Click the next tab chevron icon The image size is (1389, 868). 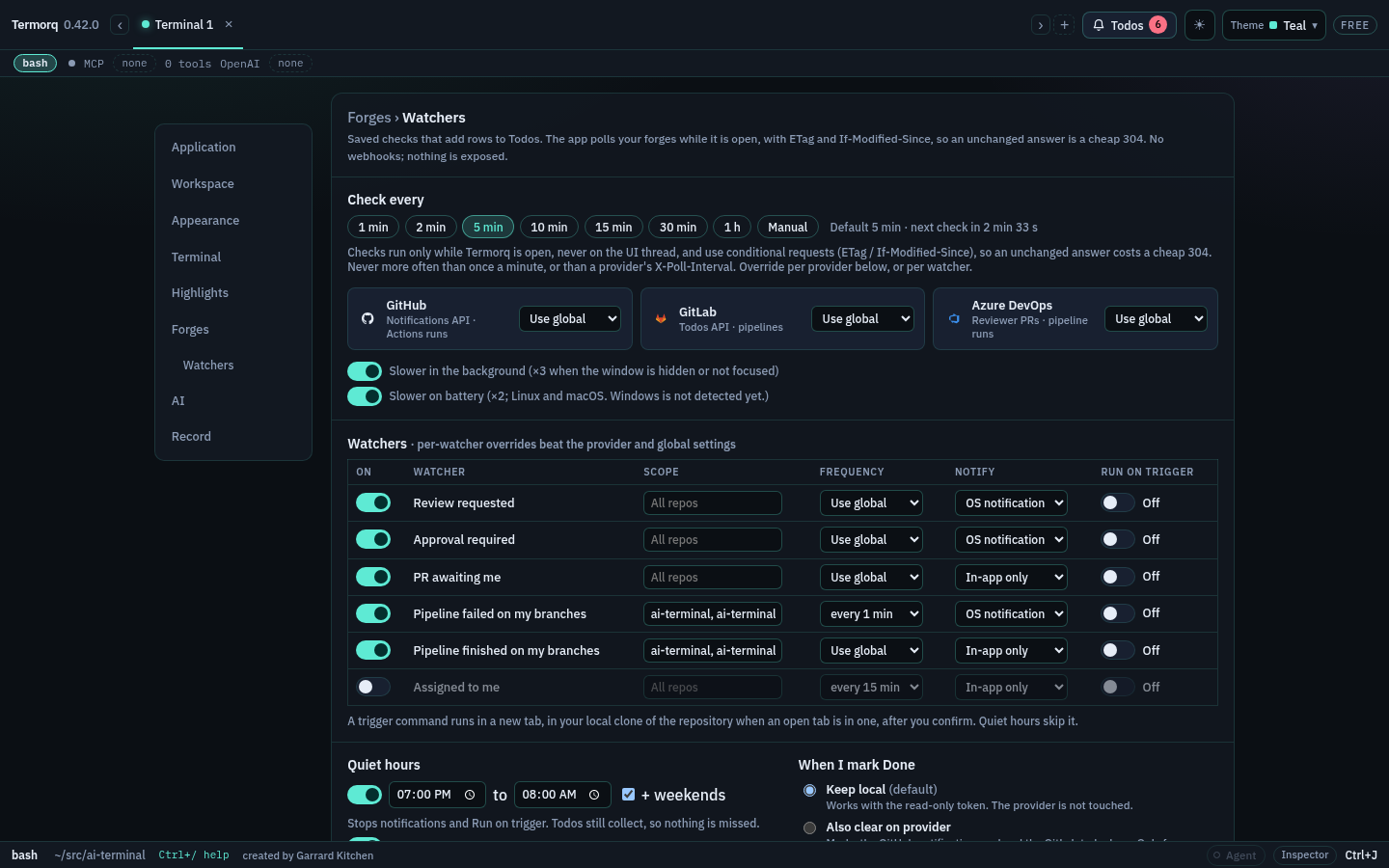pyautogui.click(x=1040, y=25)
